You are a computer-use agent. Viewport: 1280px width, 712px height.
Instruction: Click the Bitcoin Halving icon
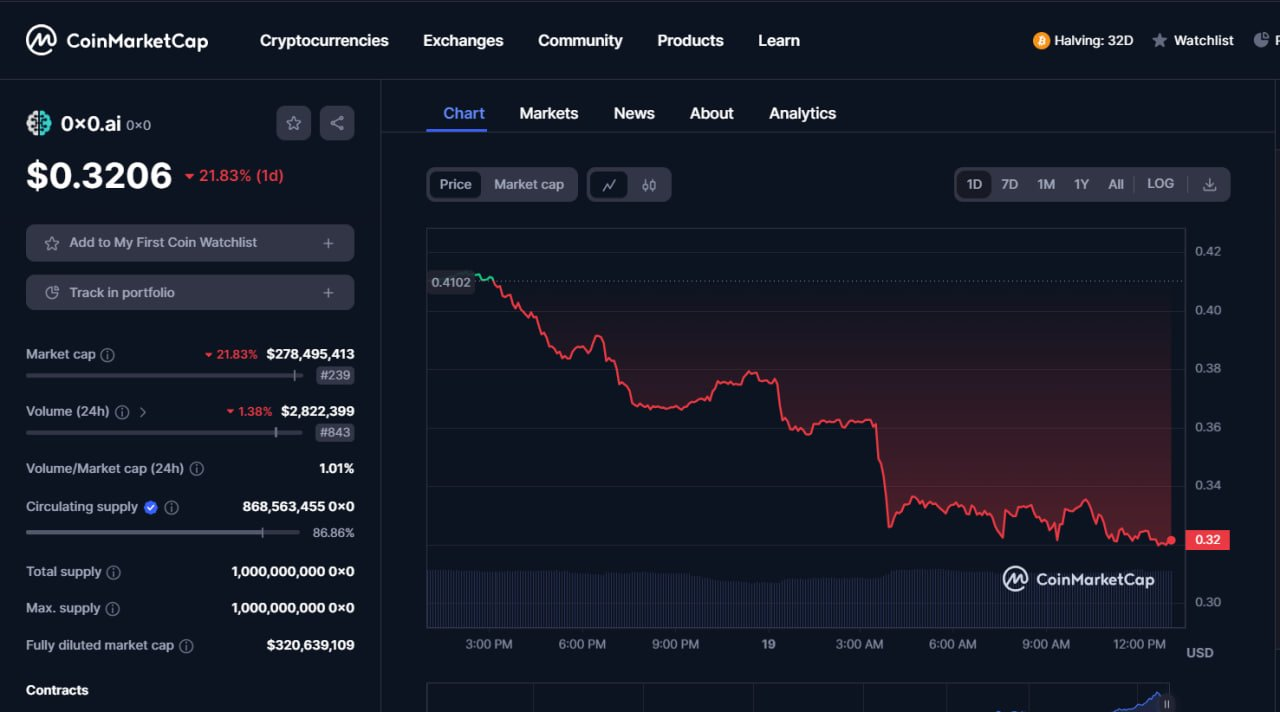1041,41
